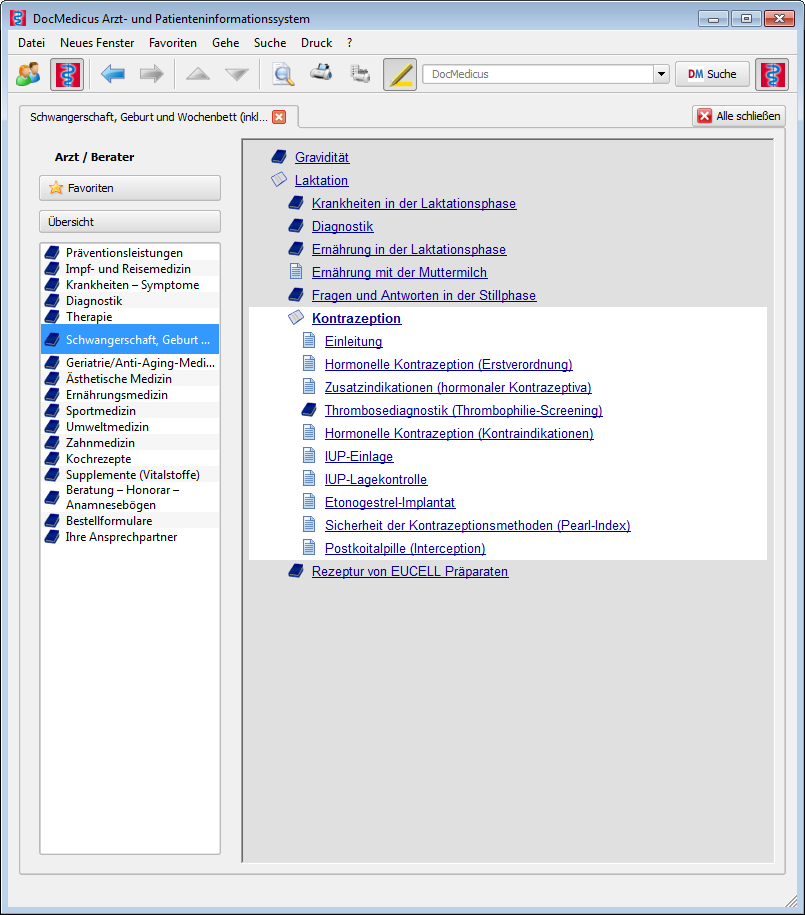The width and height of the screenshot is (805, 915).
Task: Click book icon beside Therapie in sidebar
Action: (x=53, y=317)
